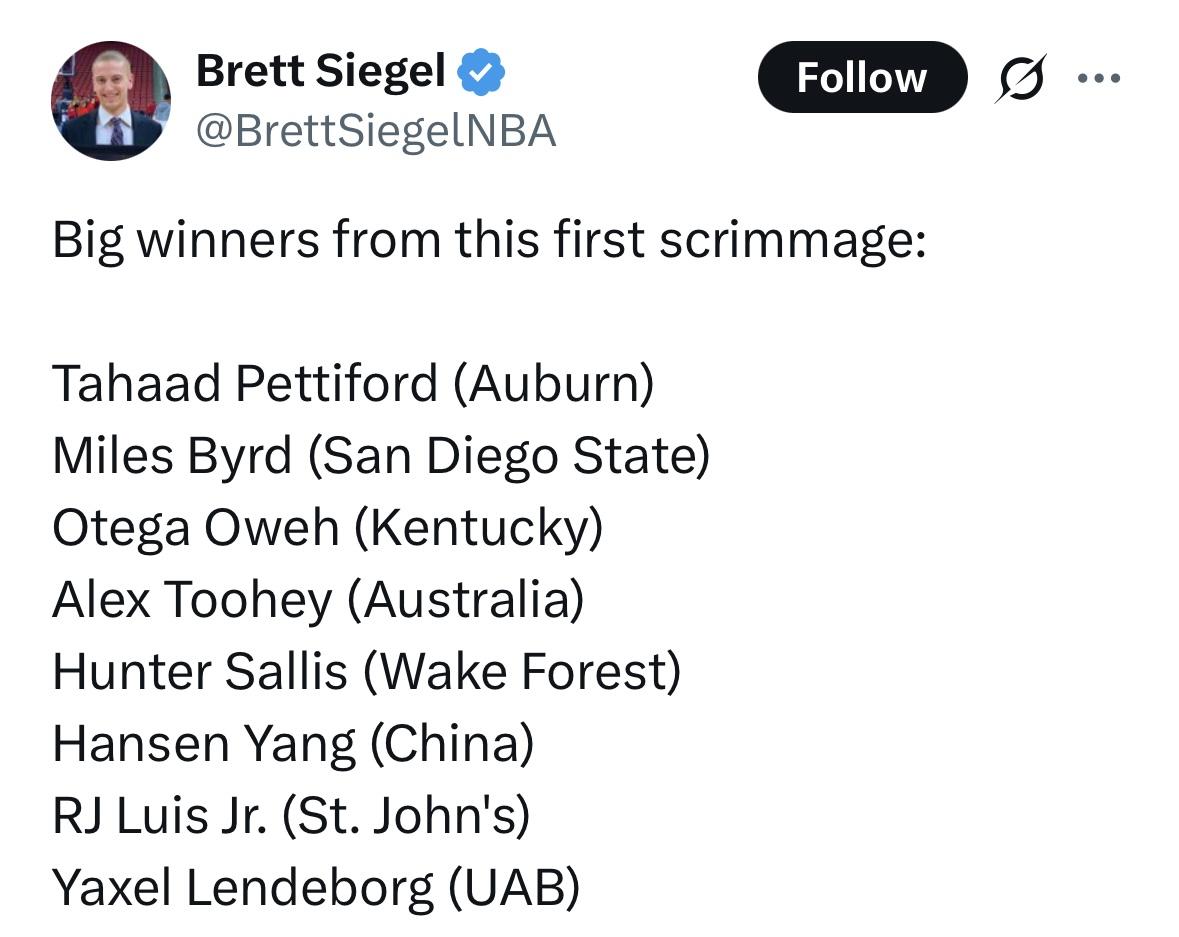Tap the Hunter Sallis name
The height and width of the screenshot is (937, 1179).
pyautogui.click(x=199, y=672)
